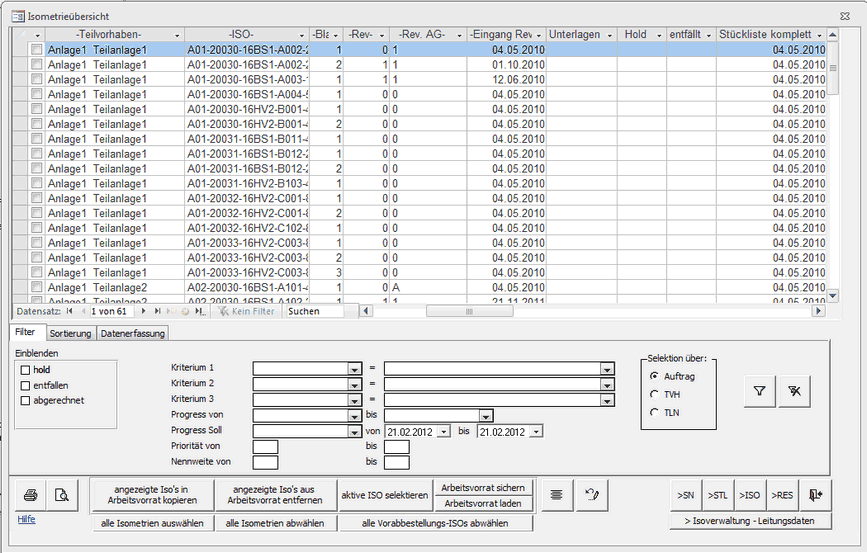867x553 pixels.
Task: Open the Kriterium 1 field dropdown
Action: coord(354,368)
